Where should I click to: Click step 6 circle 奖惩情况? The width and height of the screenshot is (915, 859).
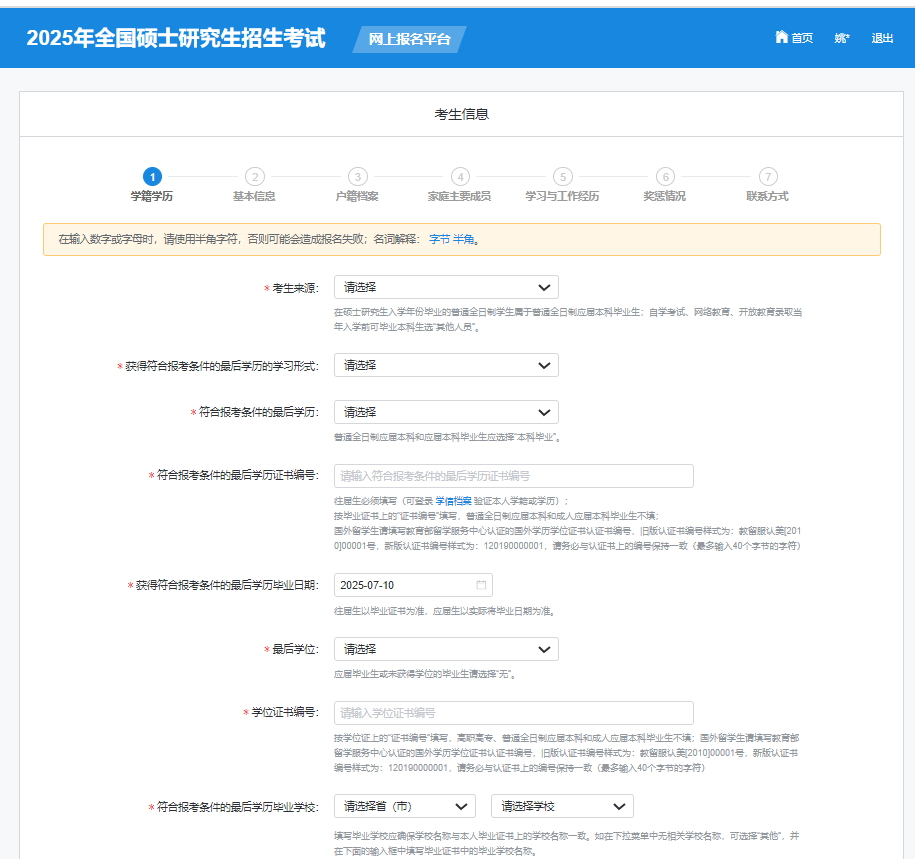665,176
